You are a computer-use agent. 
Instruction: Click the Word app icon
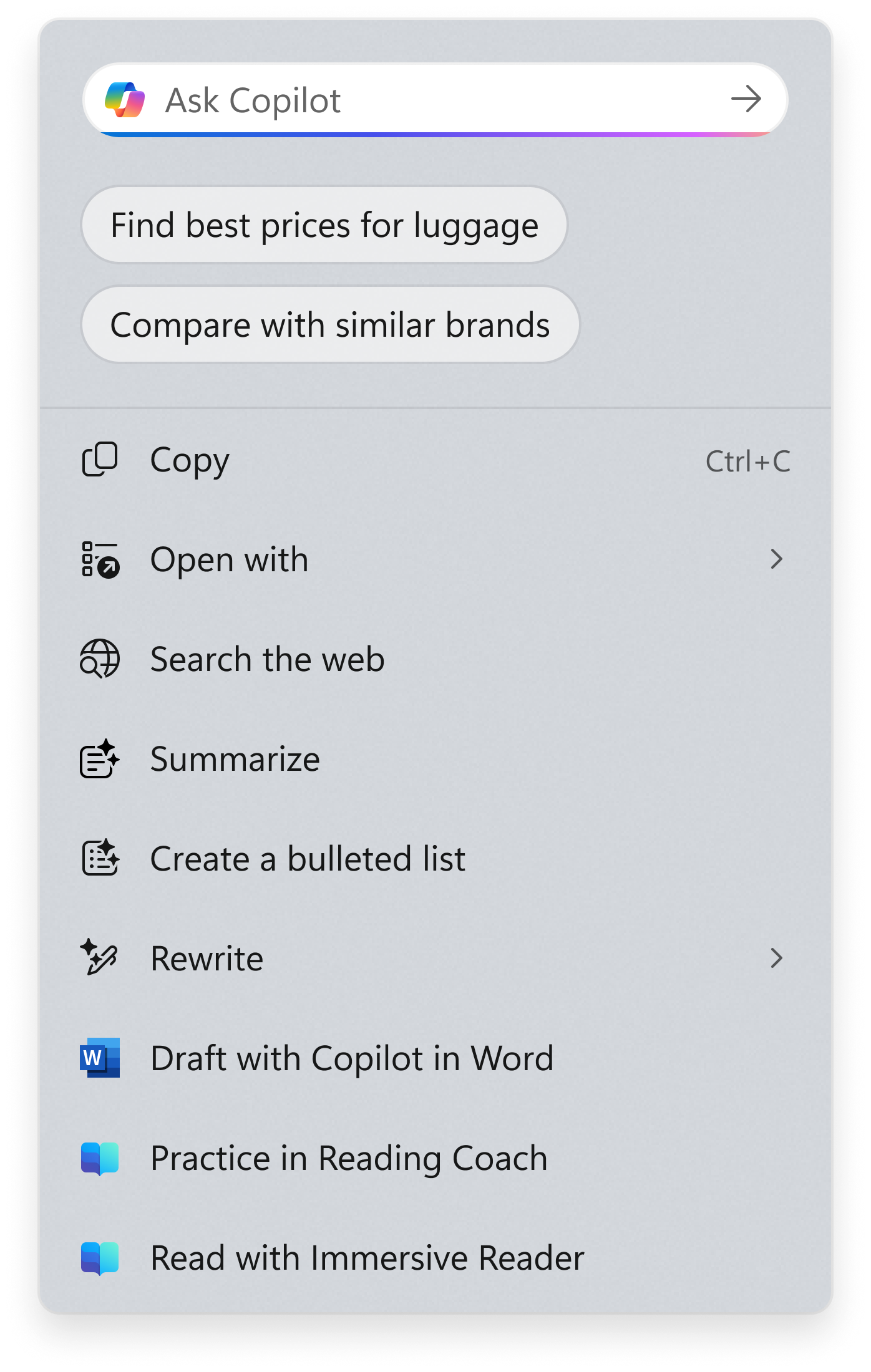tap(100, 1058)
